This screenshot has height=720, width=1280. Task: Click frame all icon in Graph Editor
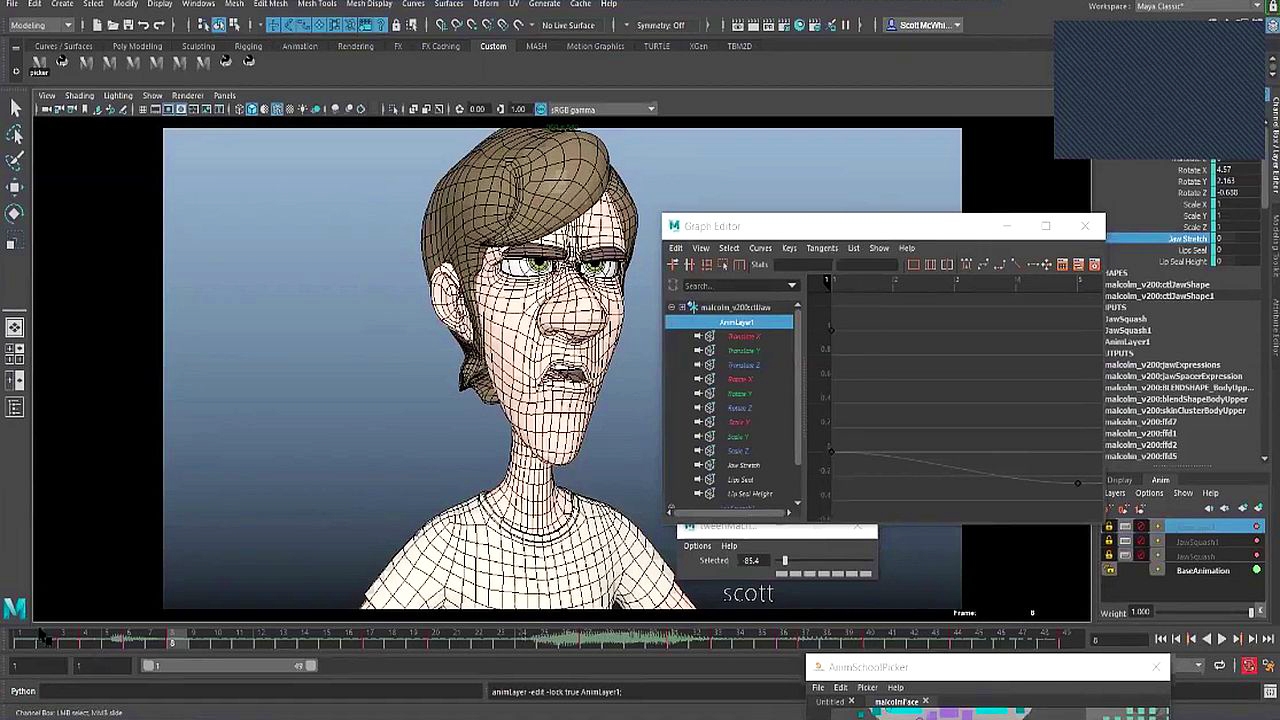913,265
